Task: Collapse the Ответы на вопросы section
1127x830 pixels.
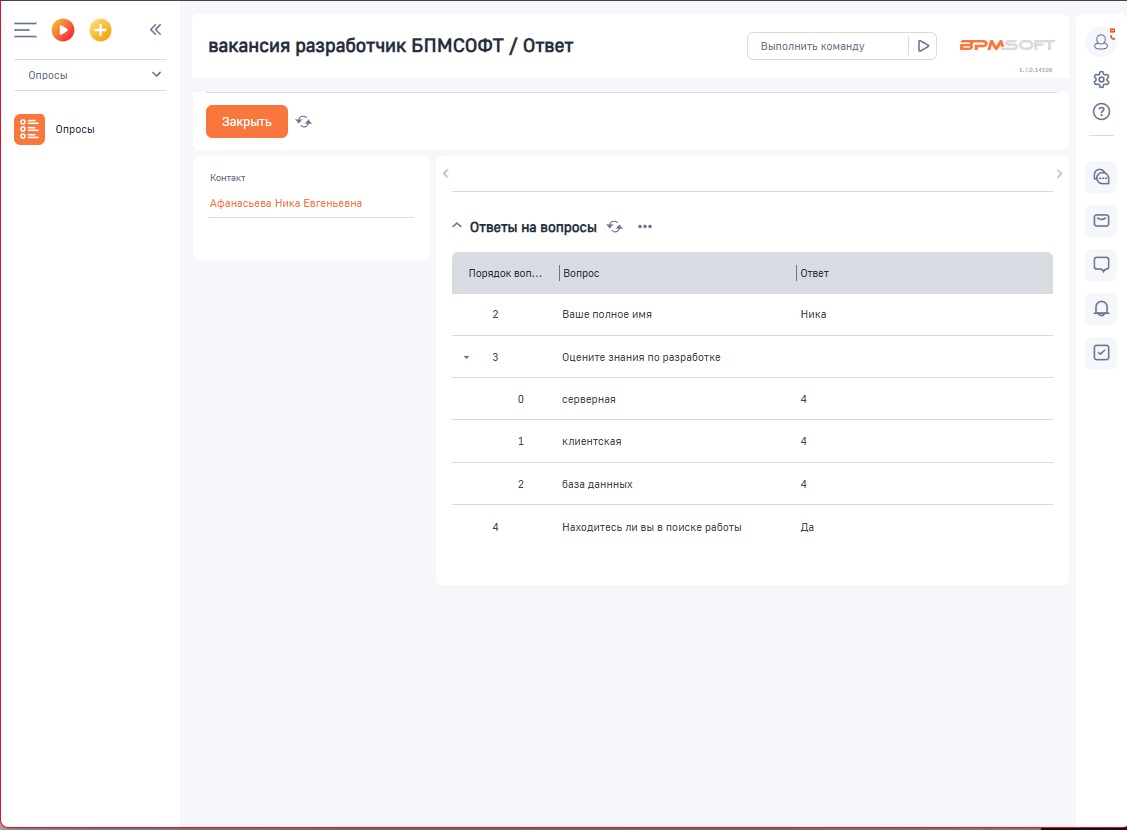Action: pos(457,227)
